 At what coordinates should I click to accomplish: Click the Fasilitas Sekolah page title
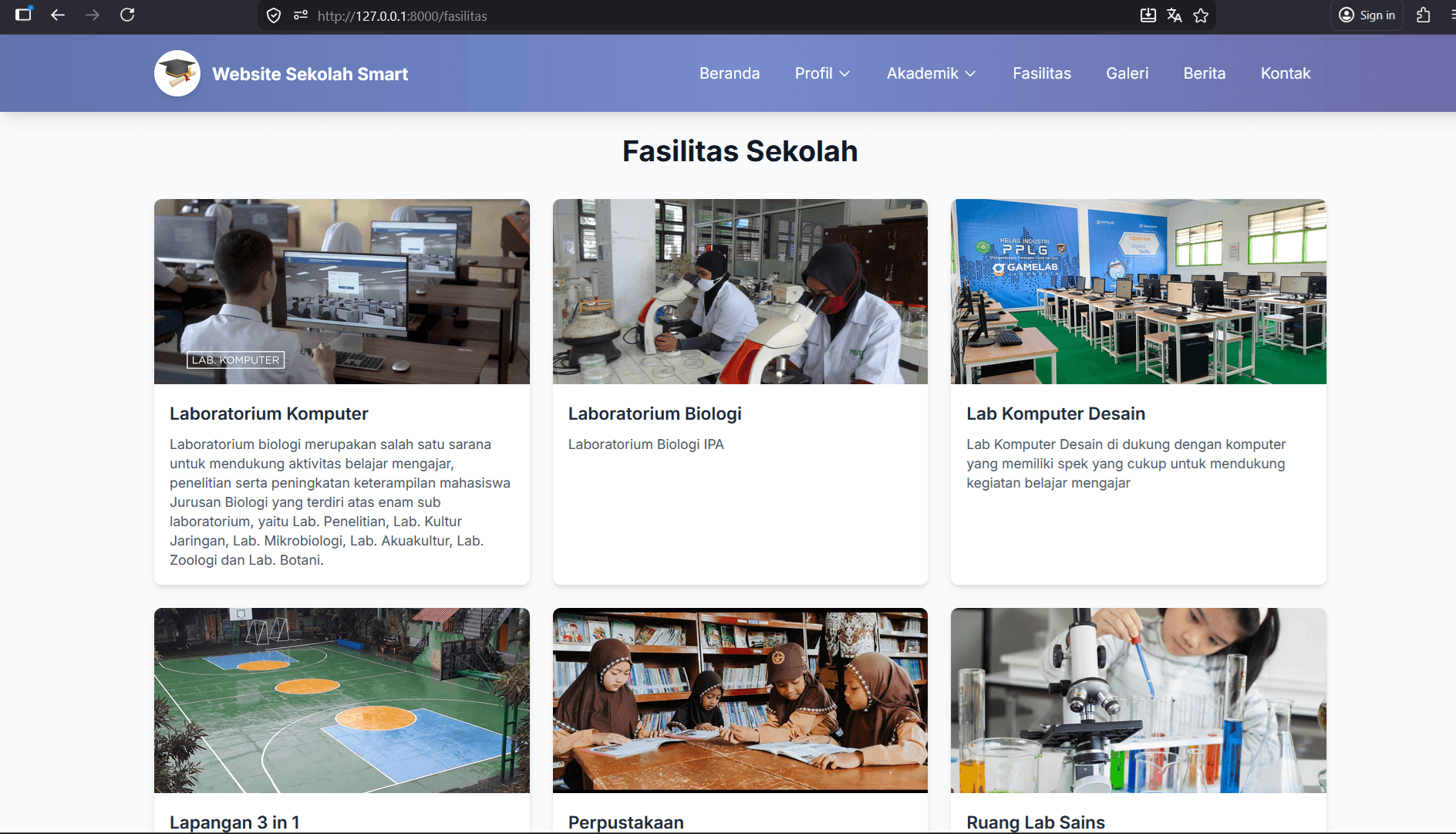click(x=740, y=151)
